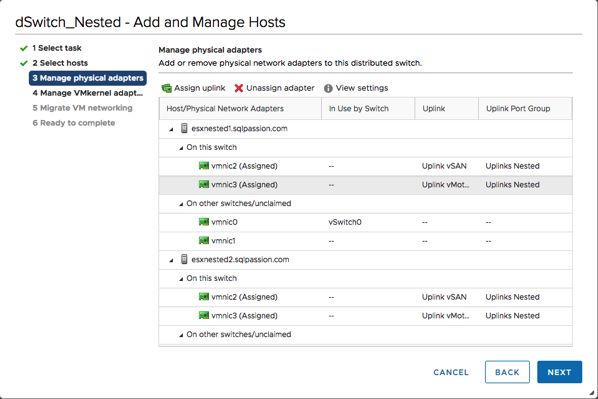
Task: Click the Uplink column header
Action: [x=447, y=108]
